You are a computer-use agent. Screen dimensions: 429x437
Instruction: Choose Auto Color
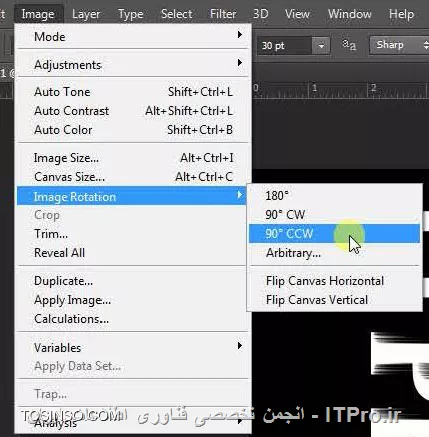tap(133, 130)
